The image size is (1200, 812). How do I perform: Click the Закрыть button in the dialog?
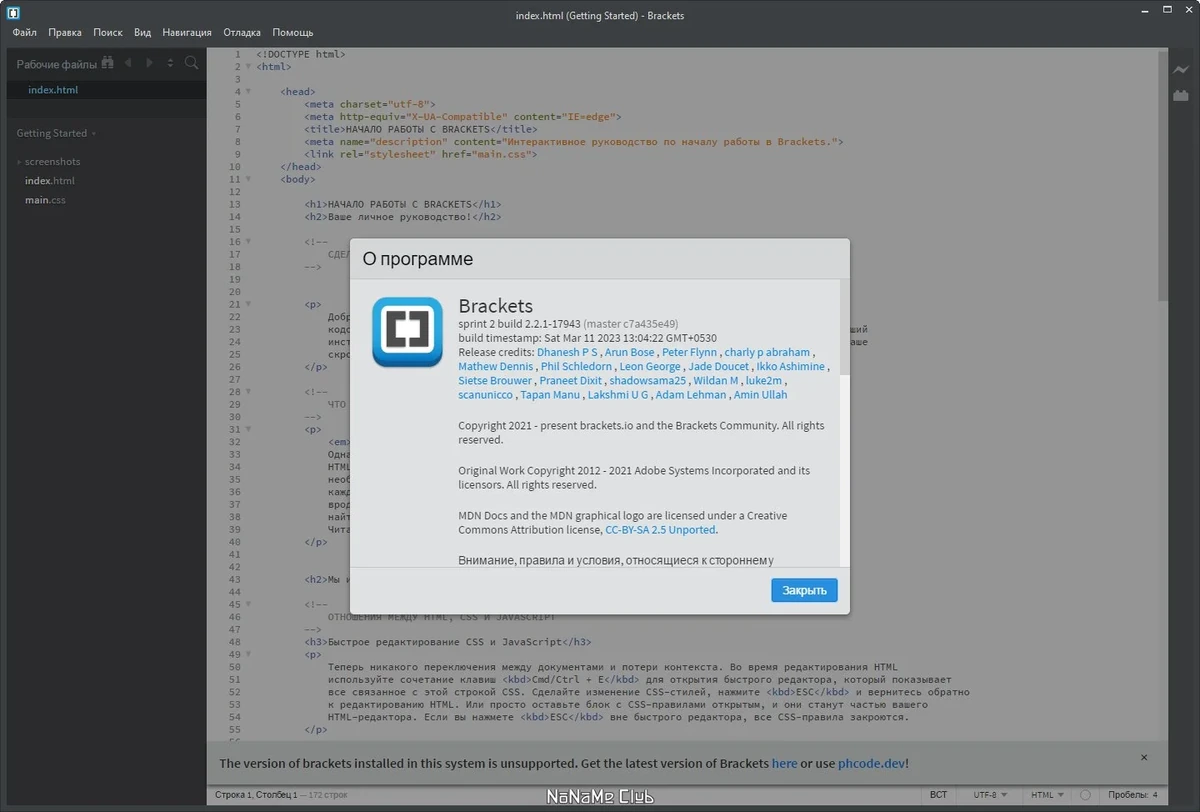click(x=804, y=590)
